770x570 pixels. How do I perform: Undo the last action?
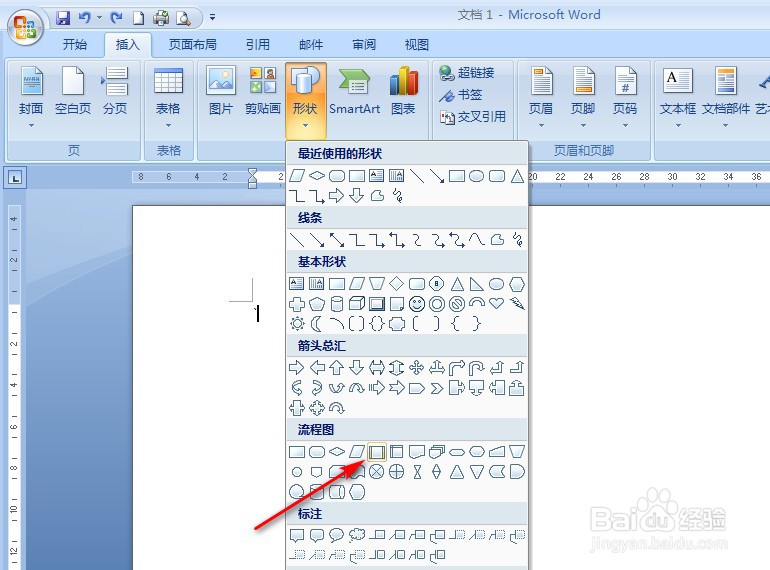click(x=85, y=18)
